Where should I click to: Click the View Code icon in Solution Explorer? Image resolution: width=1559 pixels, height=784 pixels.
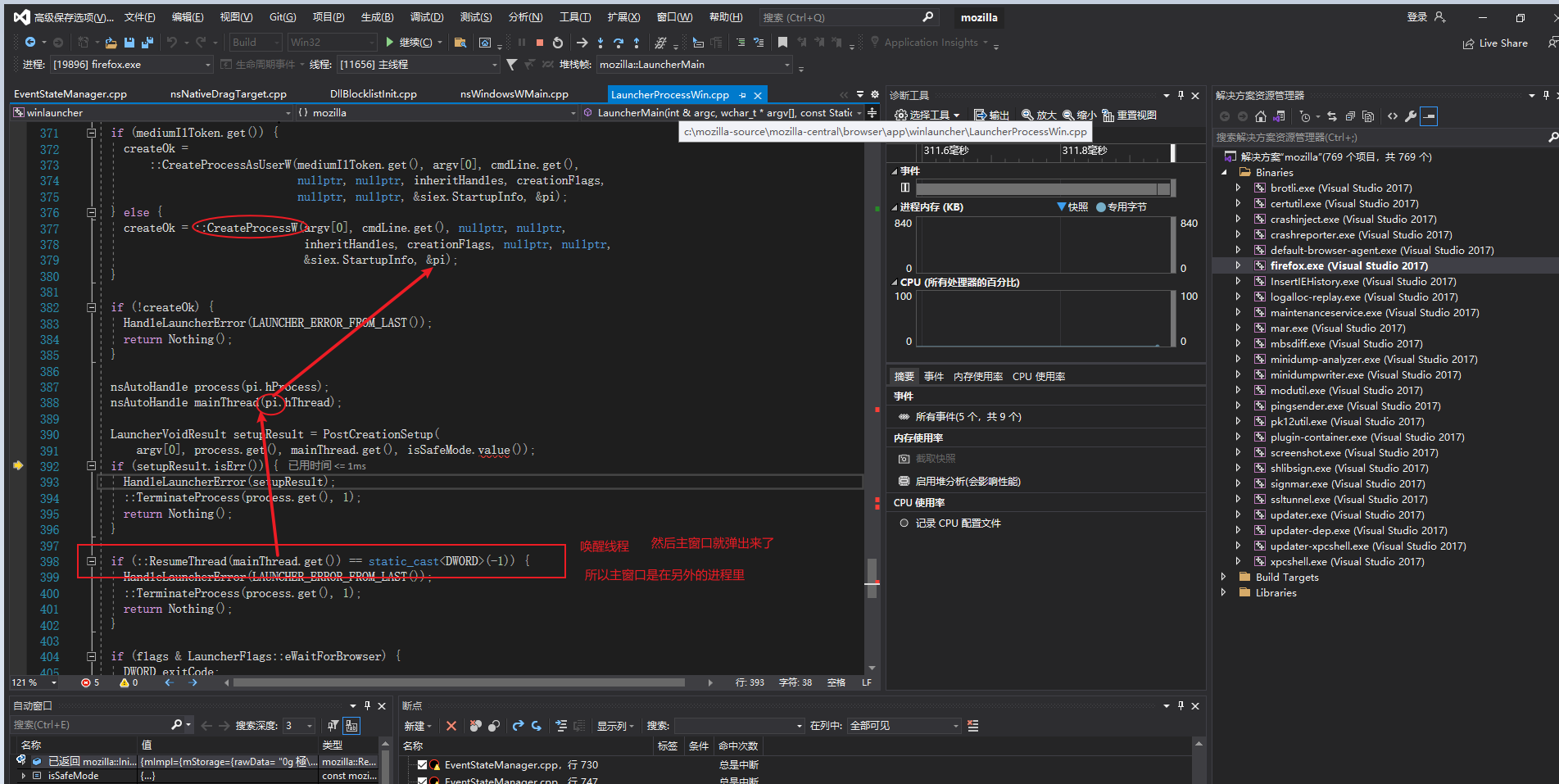[x=1392, y=116]
